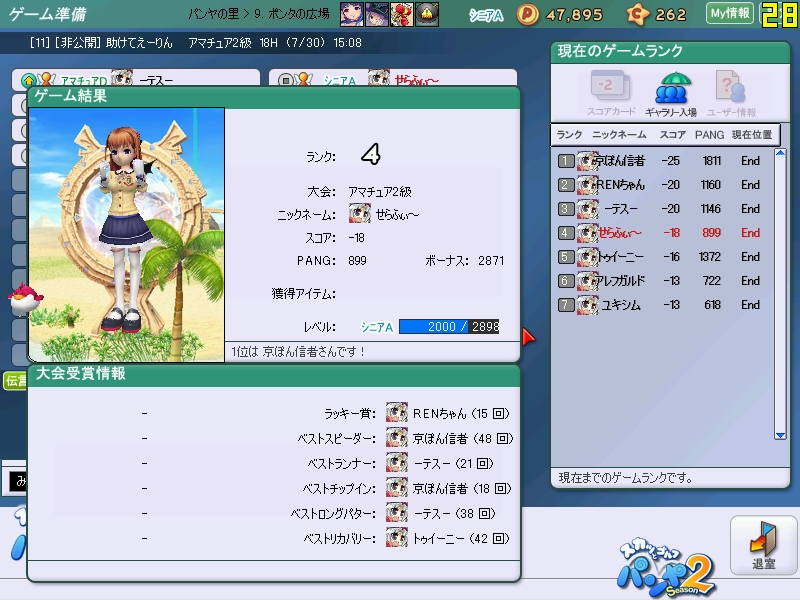Select the red highlighted せらふぃ〜 rank row

click(663, 233)
